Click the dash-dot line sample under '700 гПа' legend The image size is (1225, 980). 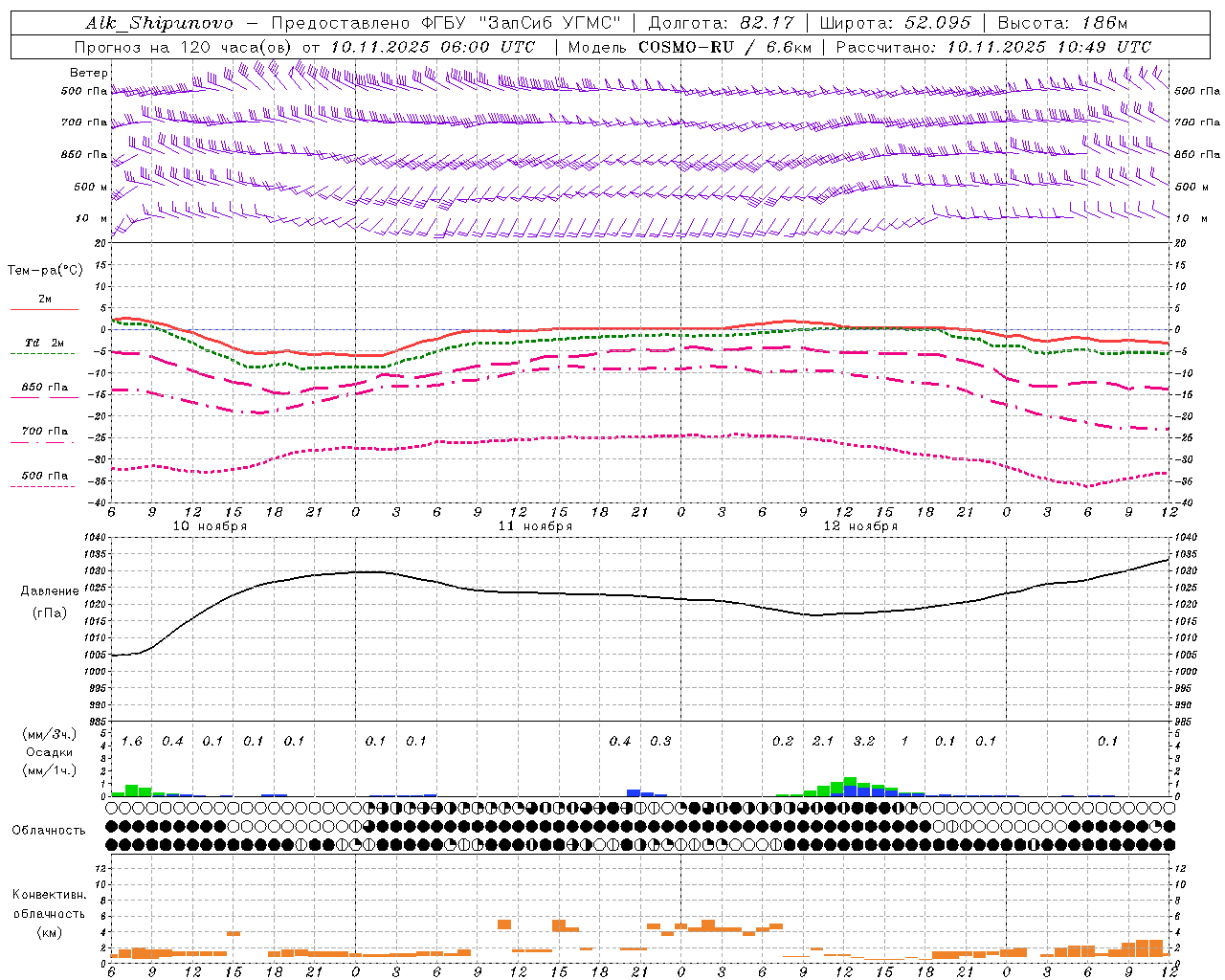point(42,442)
